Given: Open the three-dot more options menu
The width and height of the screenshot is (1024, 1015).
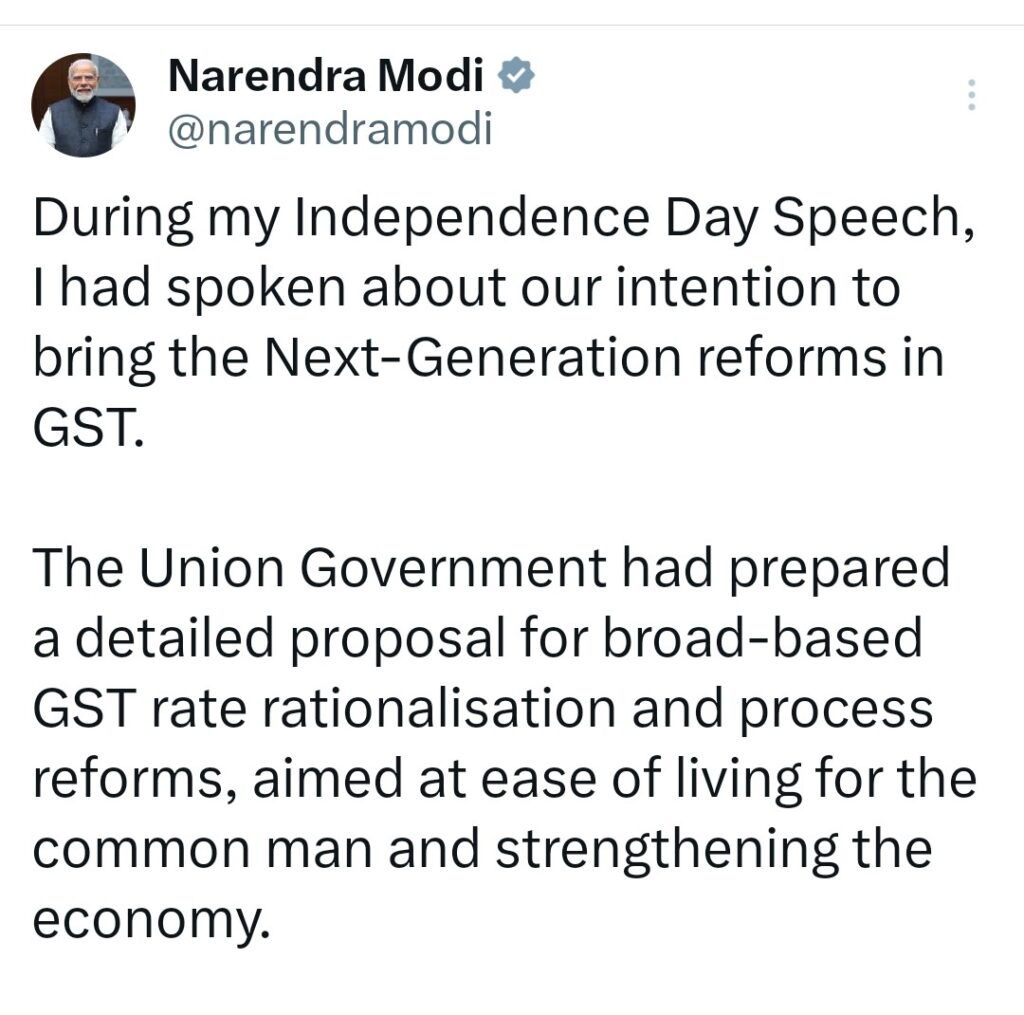Looking at the screenshot, I should click(x=970, y=95).
